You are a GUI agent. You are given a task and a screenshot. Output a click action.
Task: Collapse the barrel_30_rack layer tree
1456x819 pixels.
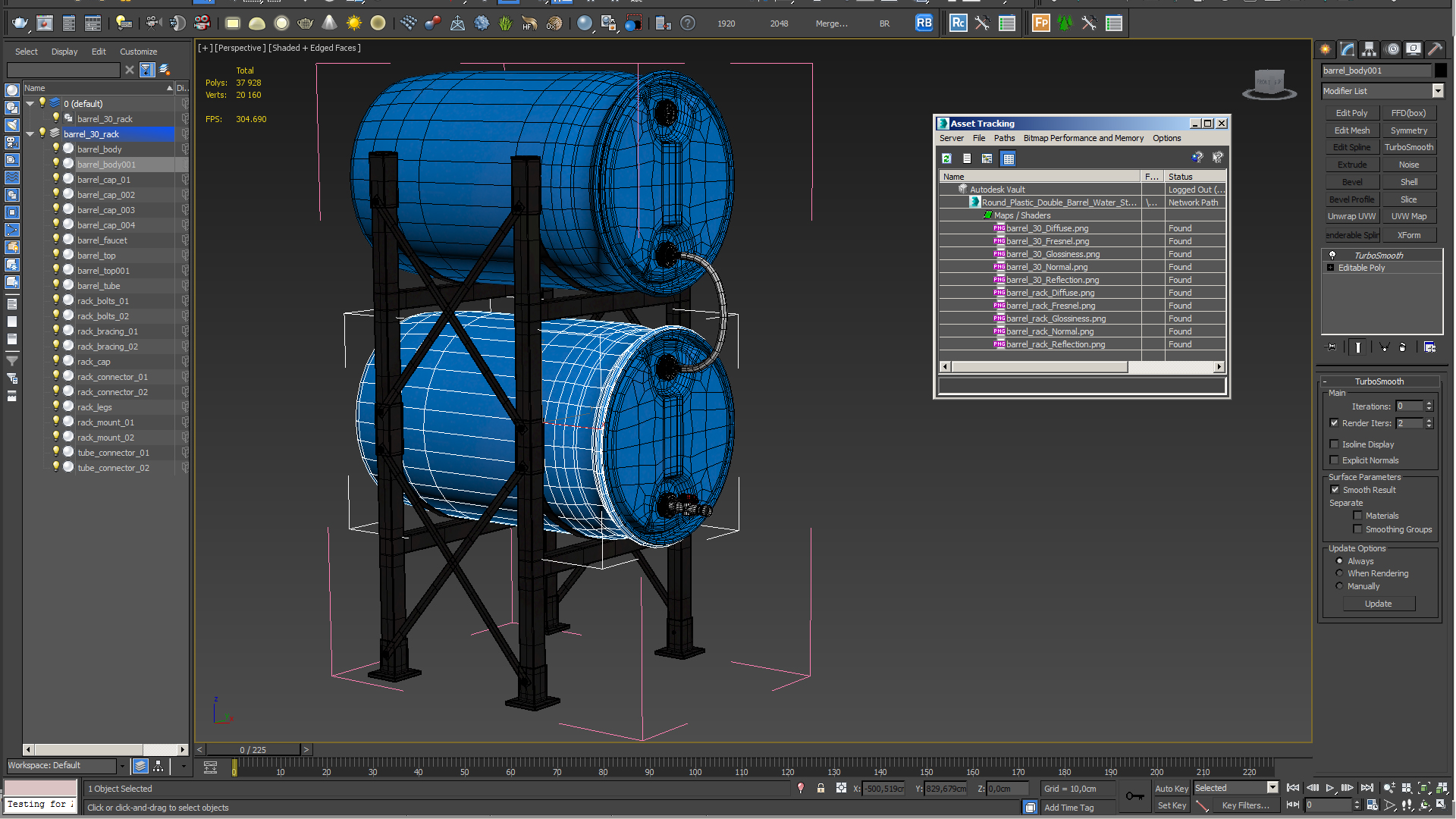30,133
